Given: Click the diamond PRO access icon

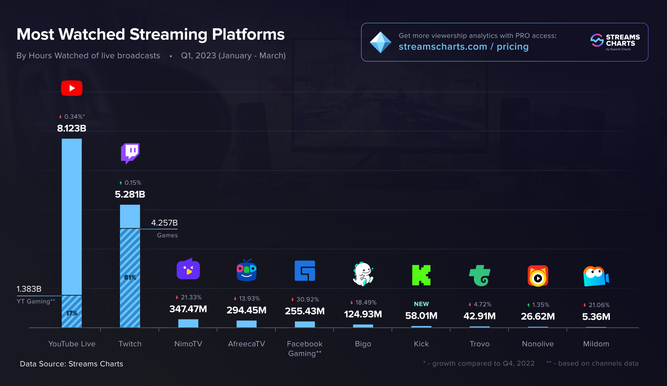Looking at the screenshot, I should click(x=380, y=42).
